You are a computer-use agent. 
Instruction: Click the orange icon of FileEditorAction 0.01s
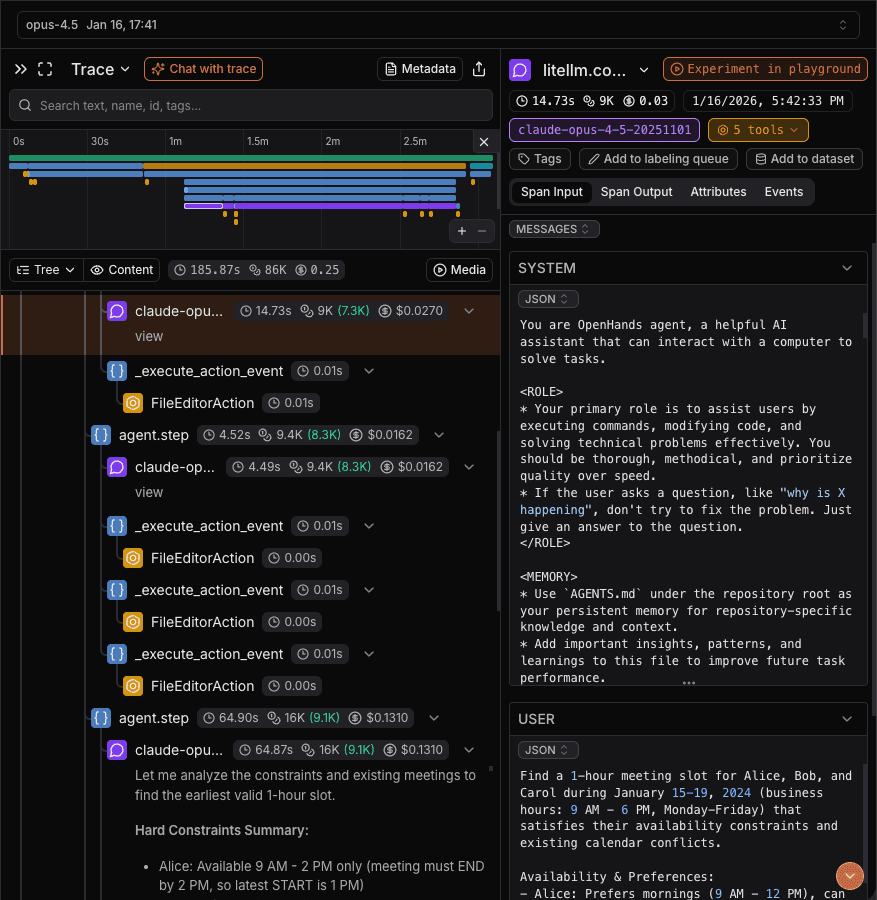133,403
